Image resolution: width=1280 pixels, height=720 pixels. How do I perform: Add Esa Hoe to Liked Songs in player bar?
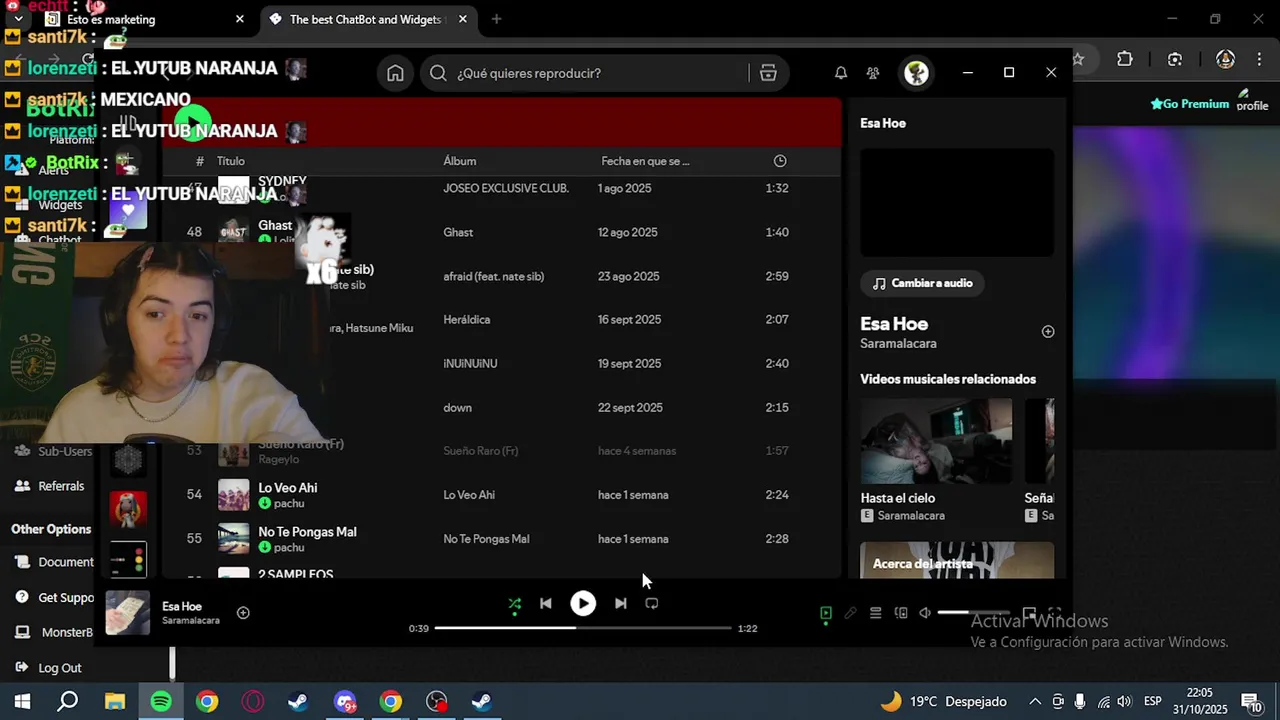pyautogui.click(x=243, y=613)
